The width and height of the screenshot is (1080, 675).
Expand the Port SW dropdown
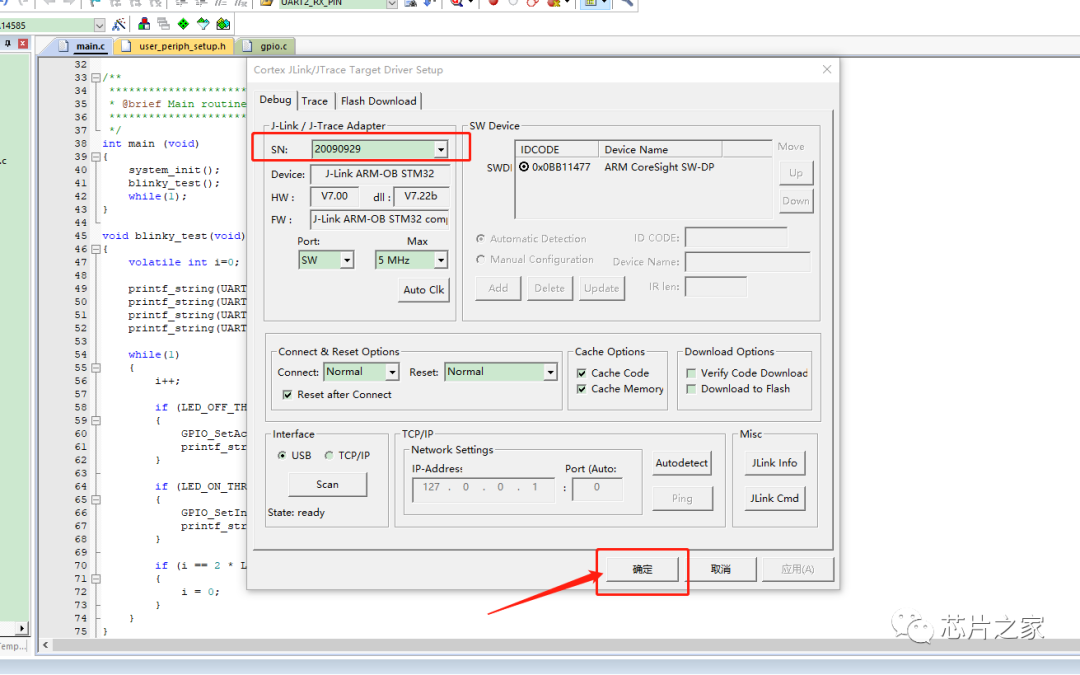tap(346, 260)
